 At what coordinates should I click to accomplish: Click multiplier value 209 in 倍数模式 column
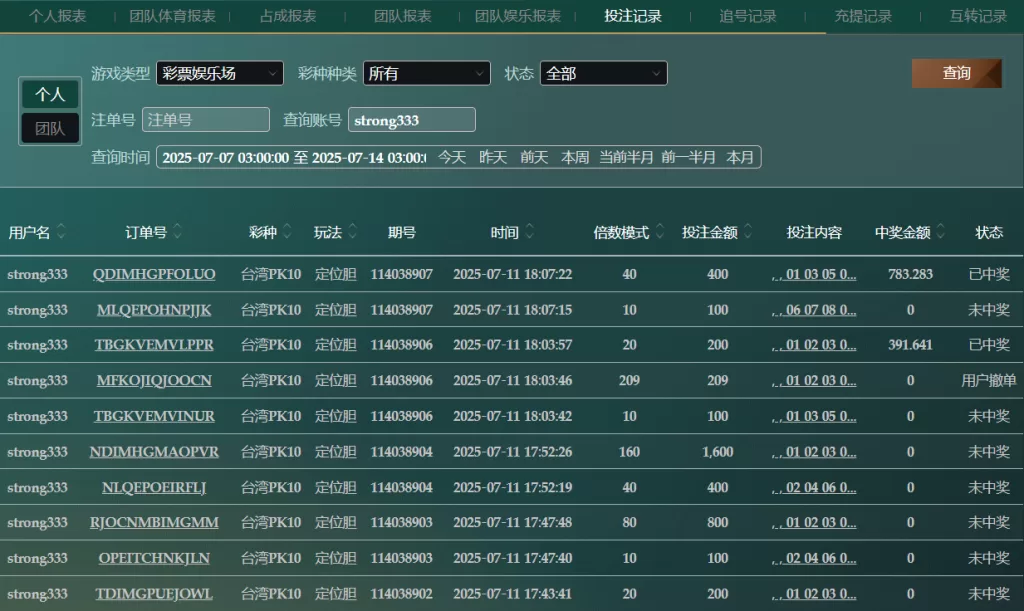[630, 381]
